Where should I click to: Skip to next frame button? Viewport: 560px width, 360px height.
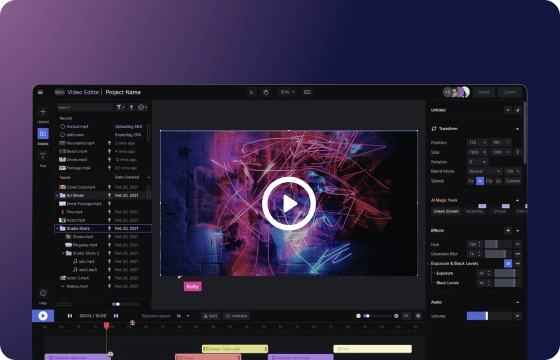pos(116,316)
